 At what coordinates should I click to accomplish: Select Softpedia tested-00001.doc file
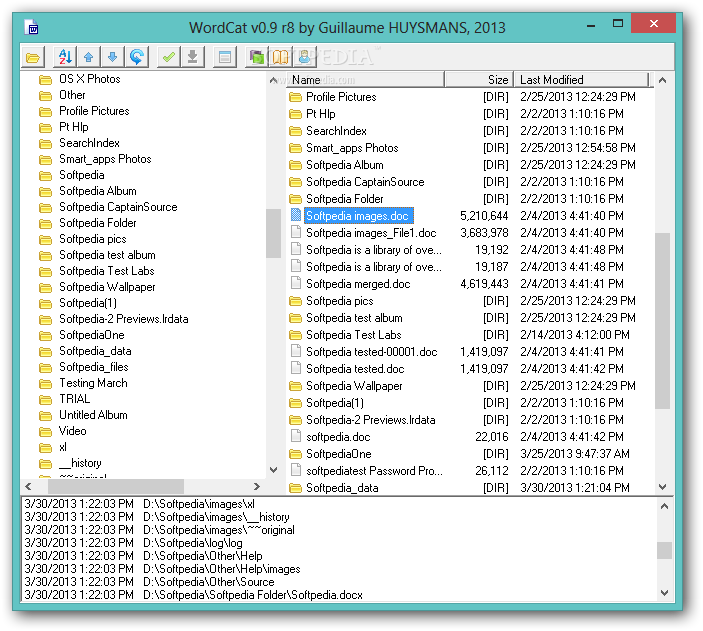[470, 352]
